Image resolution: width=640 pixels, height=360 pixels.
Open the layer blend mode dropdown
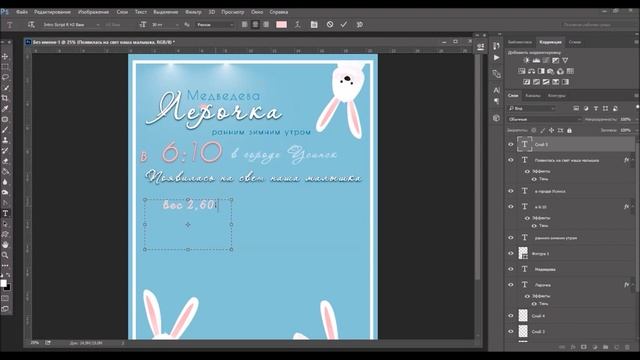point(544,120)
